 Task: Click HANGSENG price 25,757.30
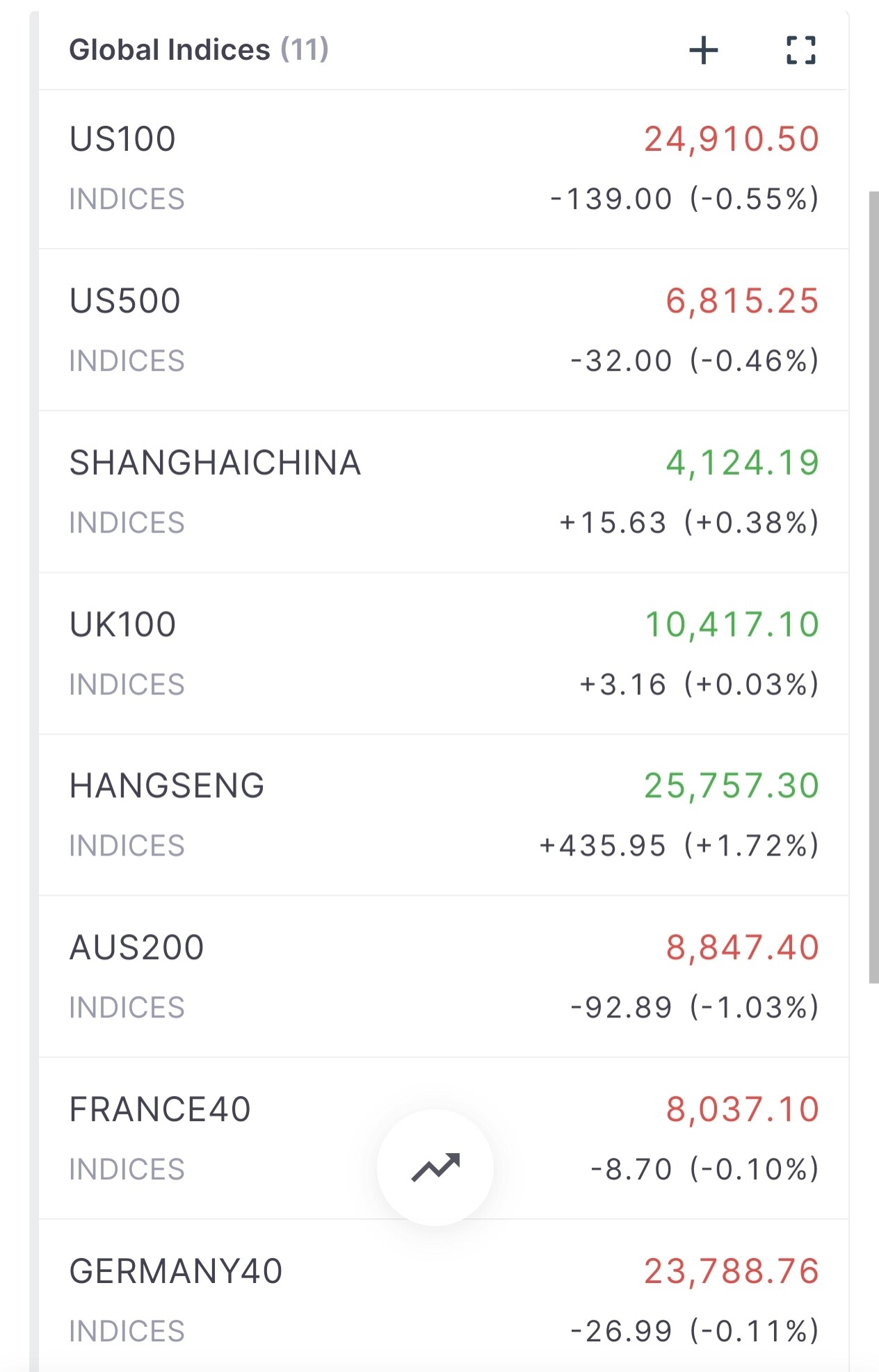[x=731, y=786]
